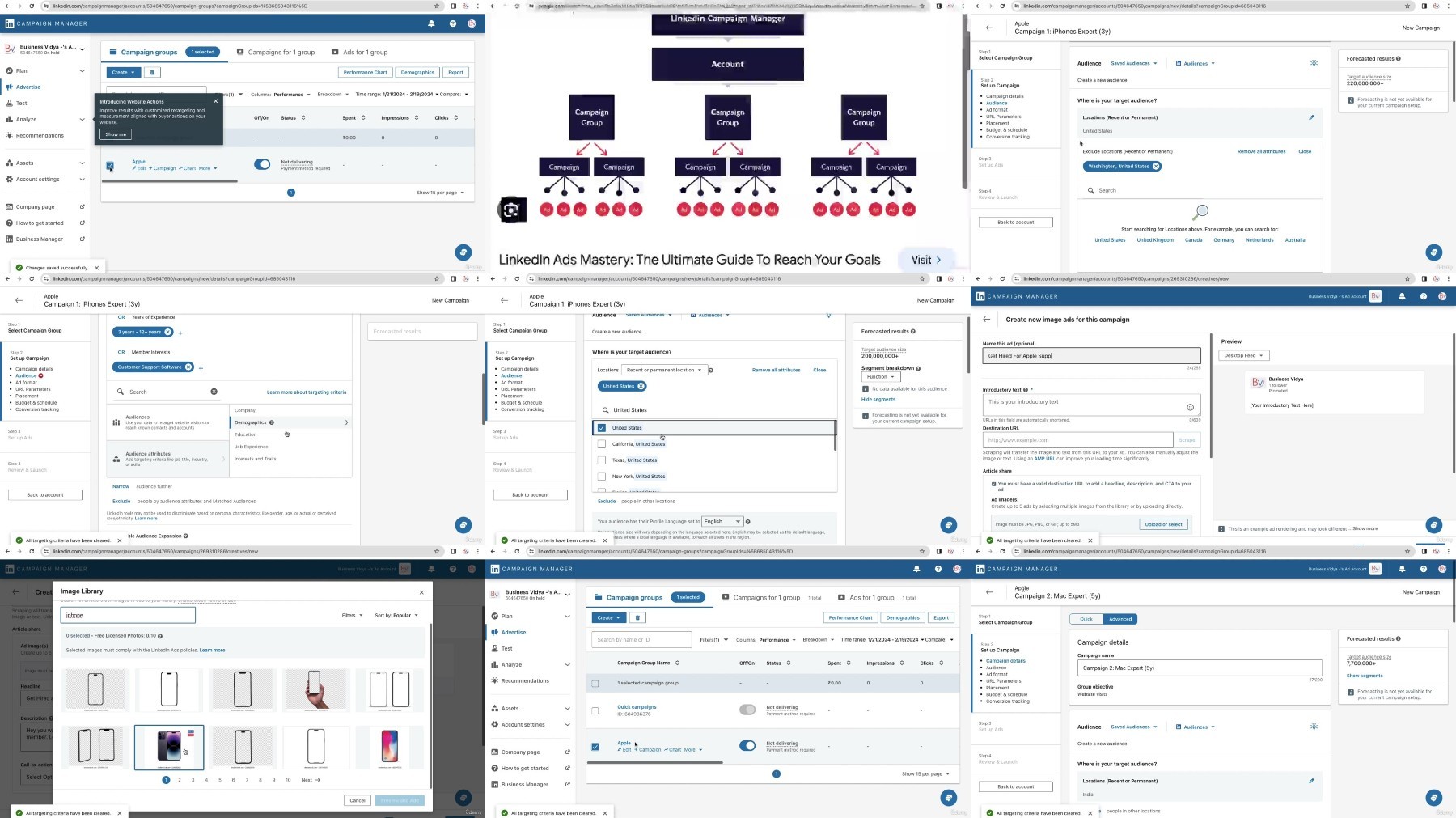
Task: Click the lens screenshot icon beside the diagram
Action: [x=511, y=210]
